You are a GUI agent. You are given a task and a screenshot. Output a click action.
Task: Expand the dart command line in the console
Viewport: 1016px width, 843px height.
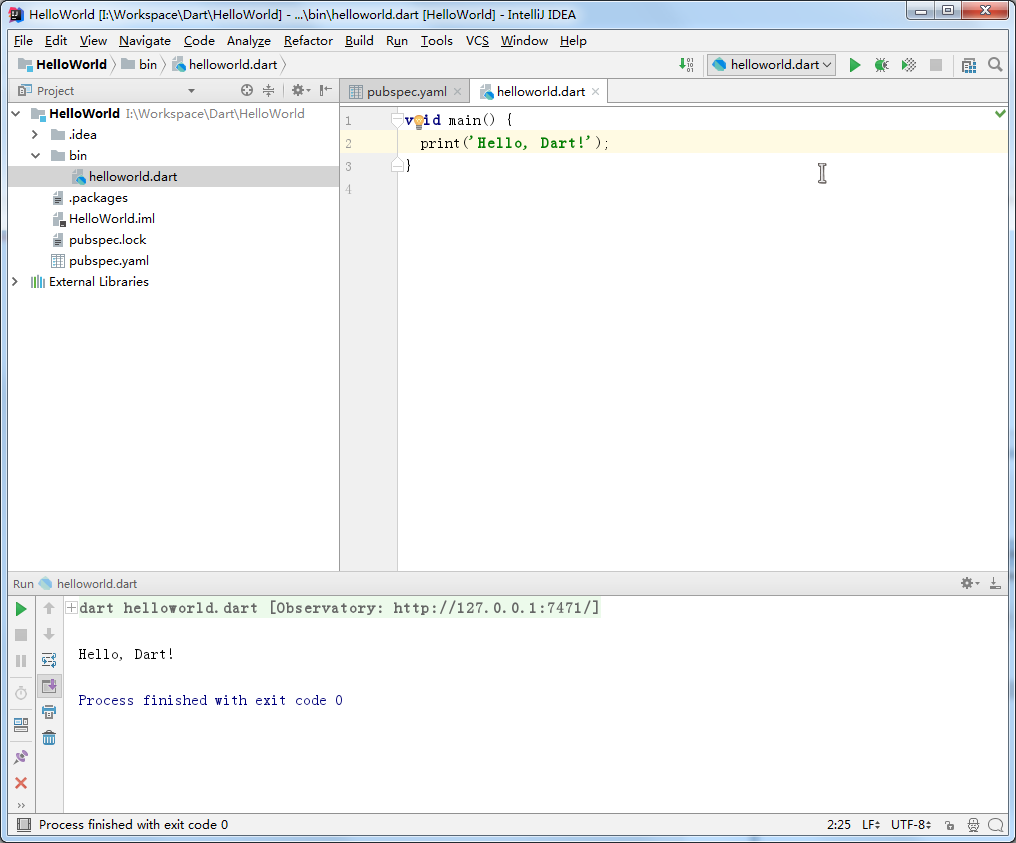click(71, 608)
